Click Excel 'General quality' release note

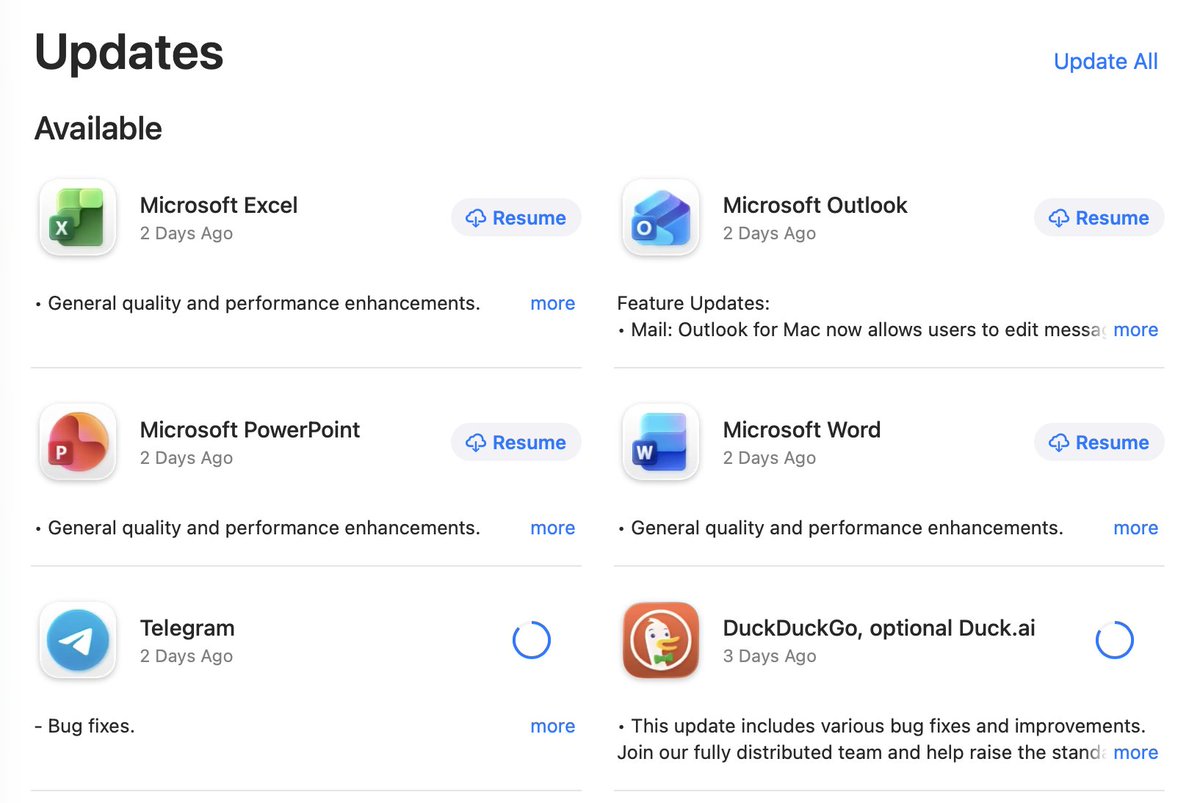coord(257,303)
